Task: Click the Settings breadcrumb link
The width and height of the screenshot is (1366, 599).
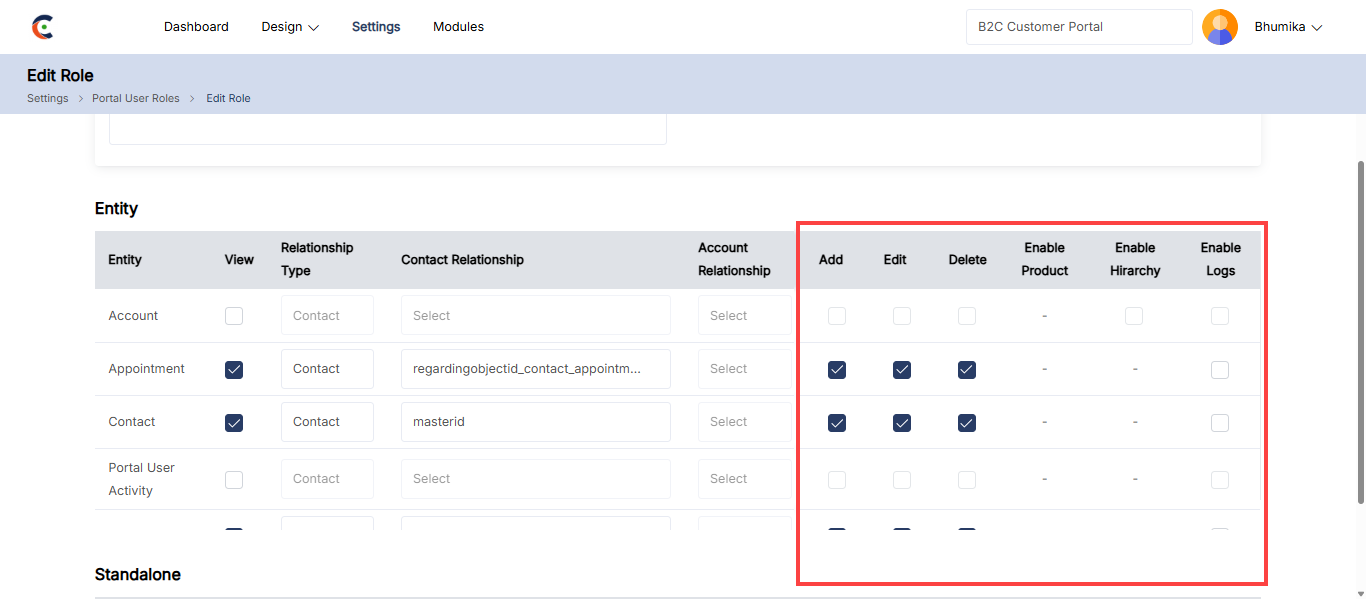Action: pos(47,98)
